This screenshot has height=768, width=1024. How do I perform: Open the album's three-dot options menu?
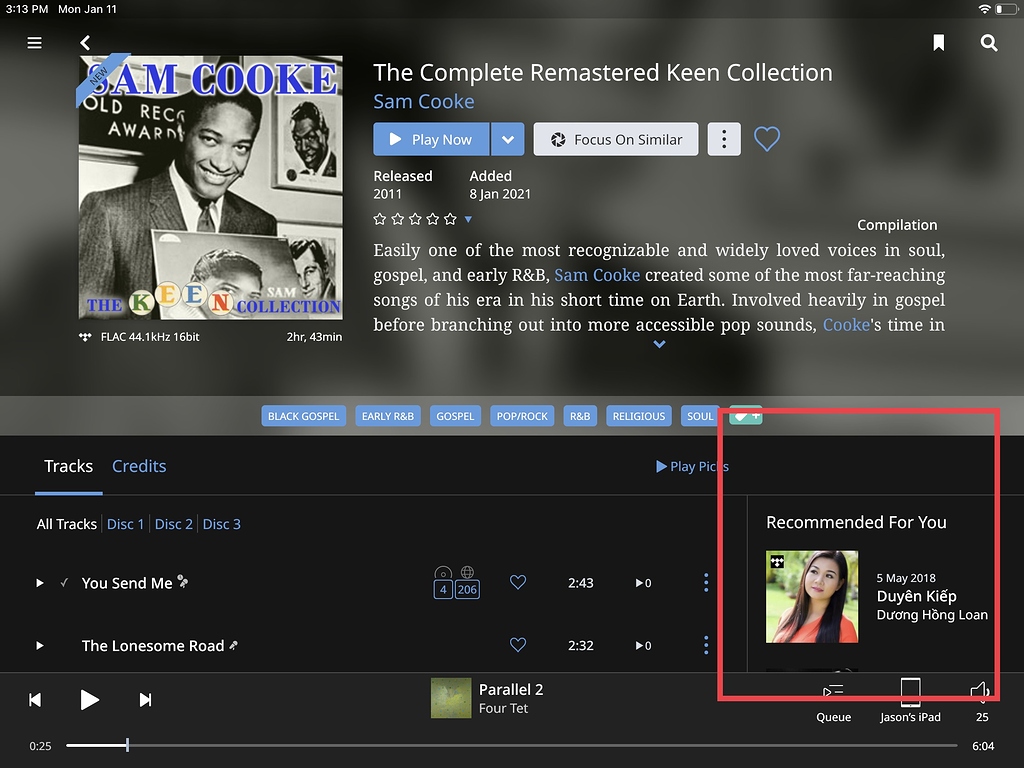(x=723, y=139)
